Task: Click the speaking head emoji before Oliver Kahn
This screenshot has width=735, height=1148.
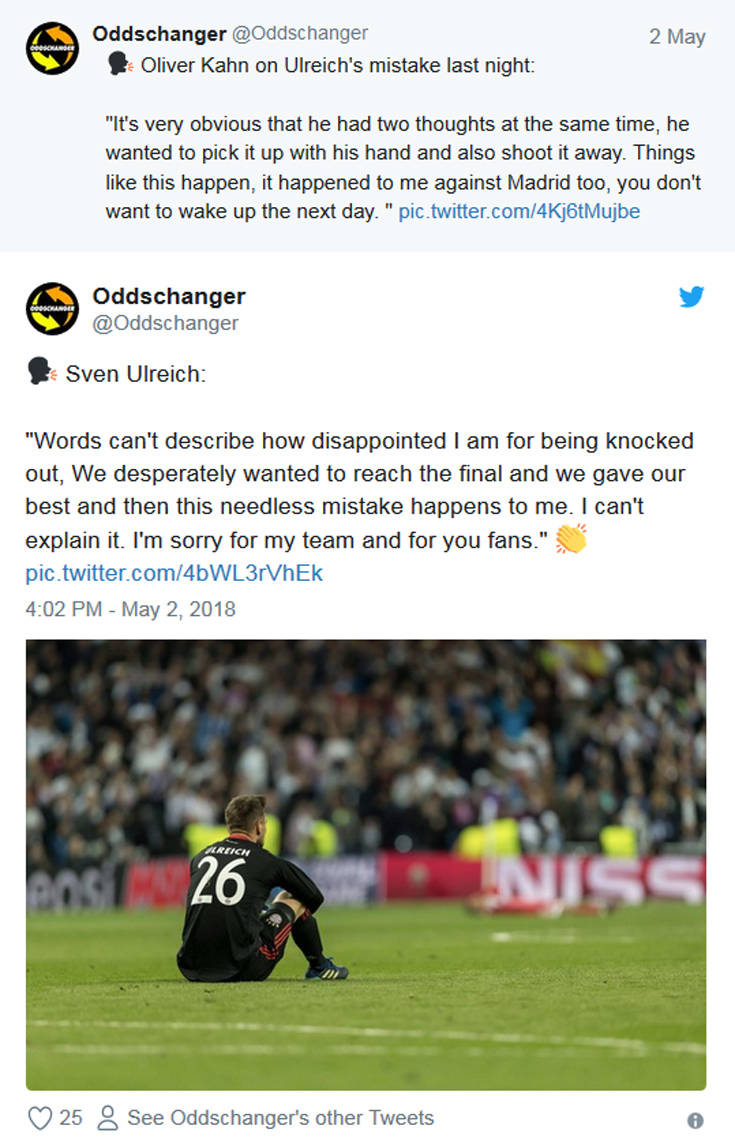Action: point(118,66)
